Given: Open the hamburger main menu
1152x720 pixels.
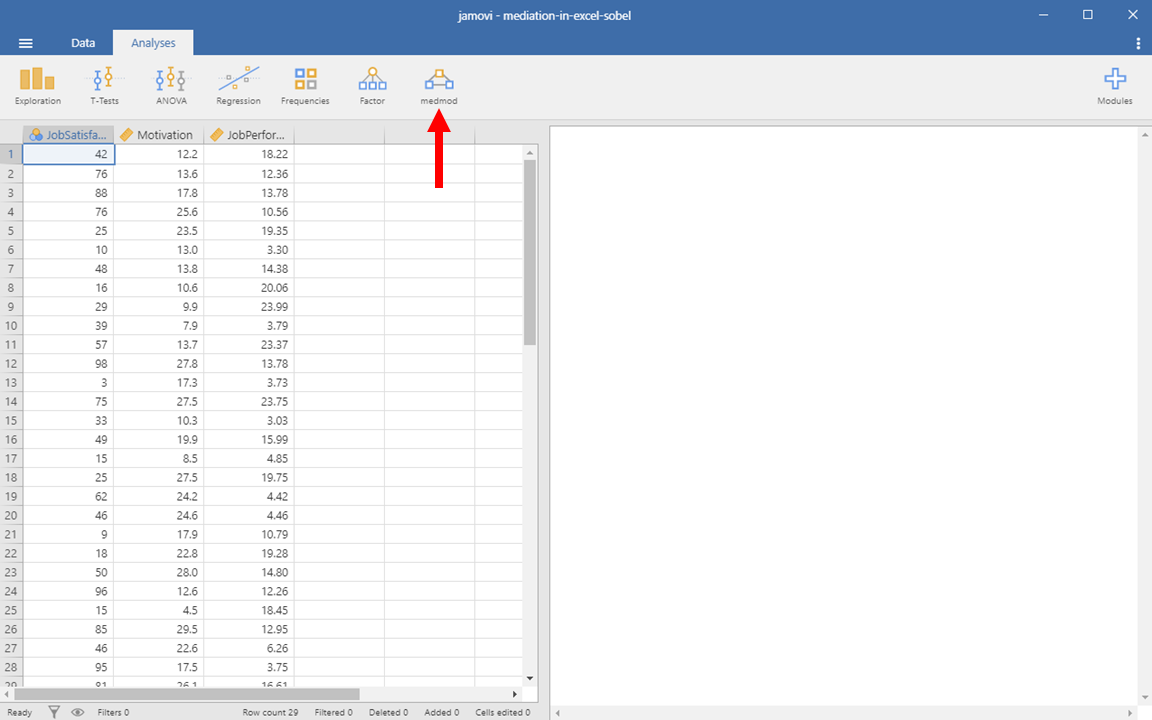Looking at the screenshot, I should click(x=26, y=43).
